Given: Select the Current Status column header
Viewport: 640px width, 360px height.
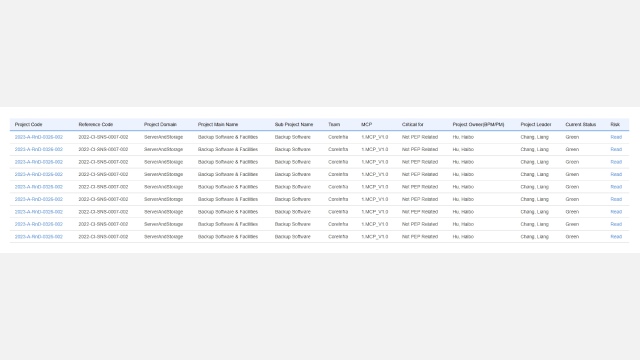Looking at the screenshot, I should click(580, 124).
